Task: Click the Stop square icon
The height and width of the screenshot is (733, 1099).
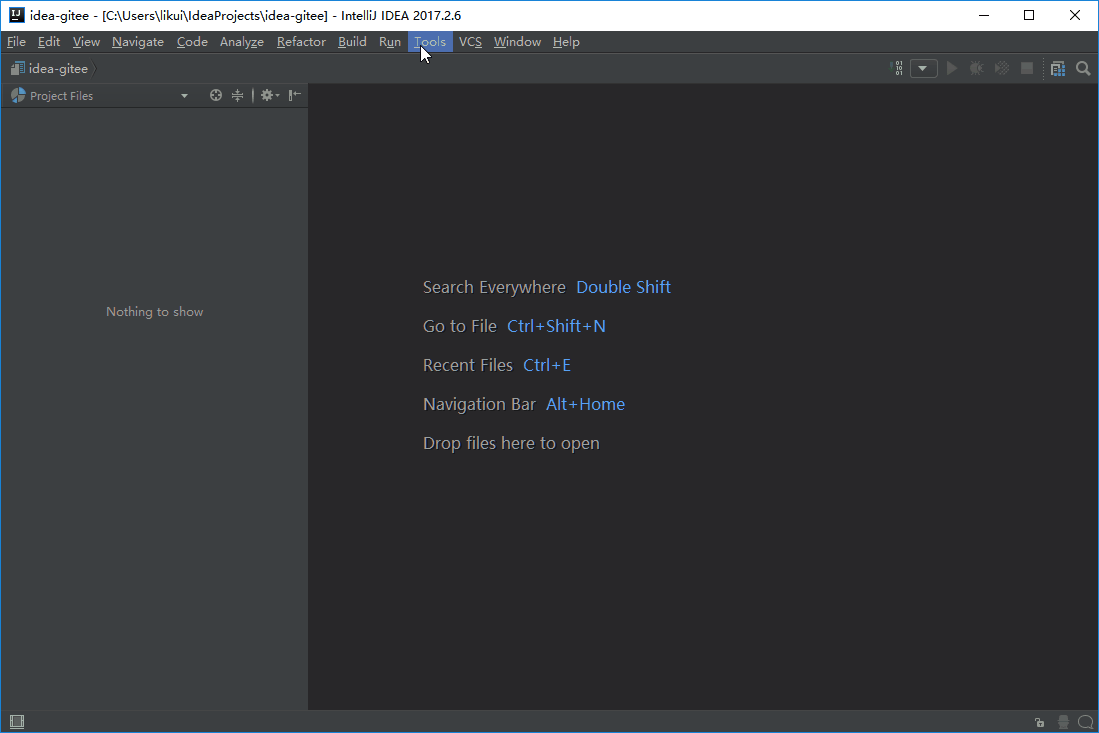Action: pos(1027,68)
